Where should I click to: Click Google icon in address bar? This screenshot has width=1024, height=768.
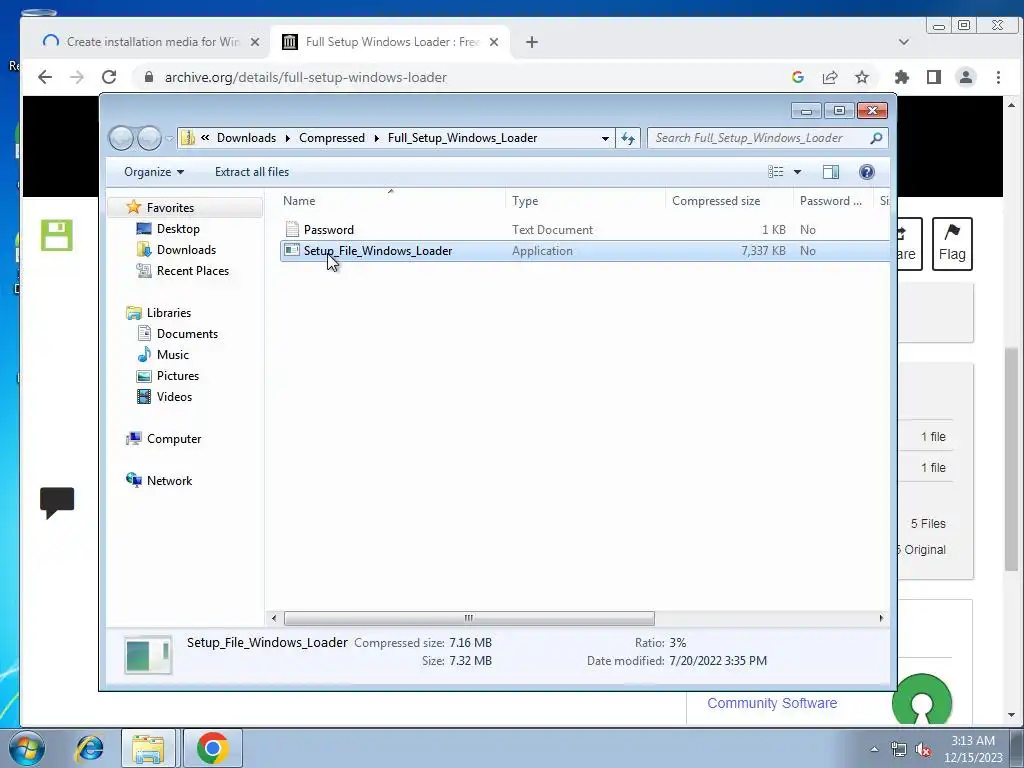[x=797, y=77]
